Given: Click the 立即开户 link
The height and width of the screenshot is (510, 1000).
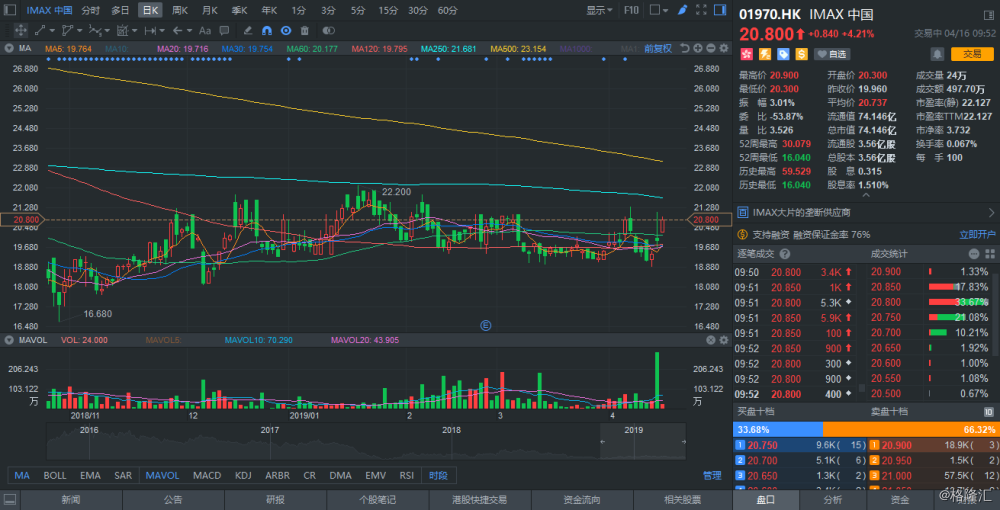Looking at the screenshot, I should (977, 234).
